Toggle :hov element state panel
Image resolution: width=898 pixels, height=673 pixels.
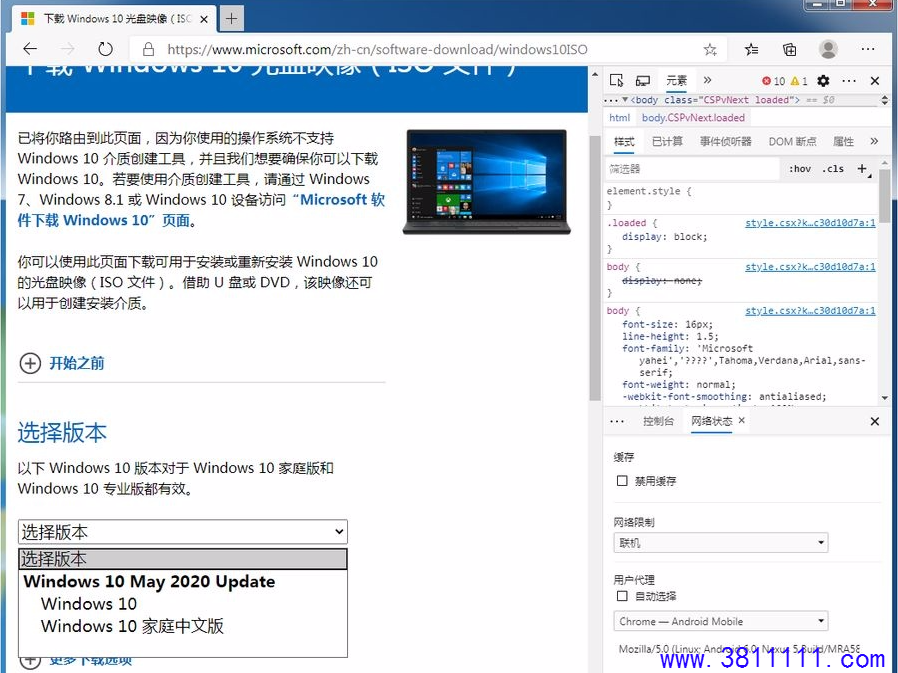pyautogui.click(x=800, y=169)
